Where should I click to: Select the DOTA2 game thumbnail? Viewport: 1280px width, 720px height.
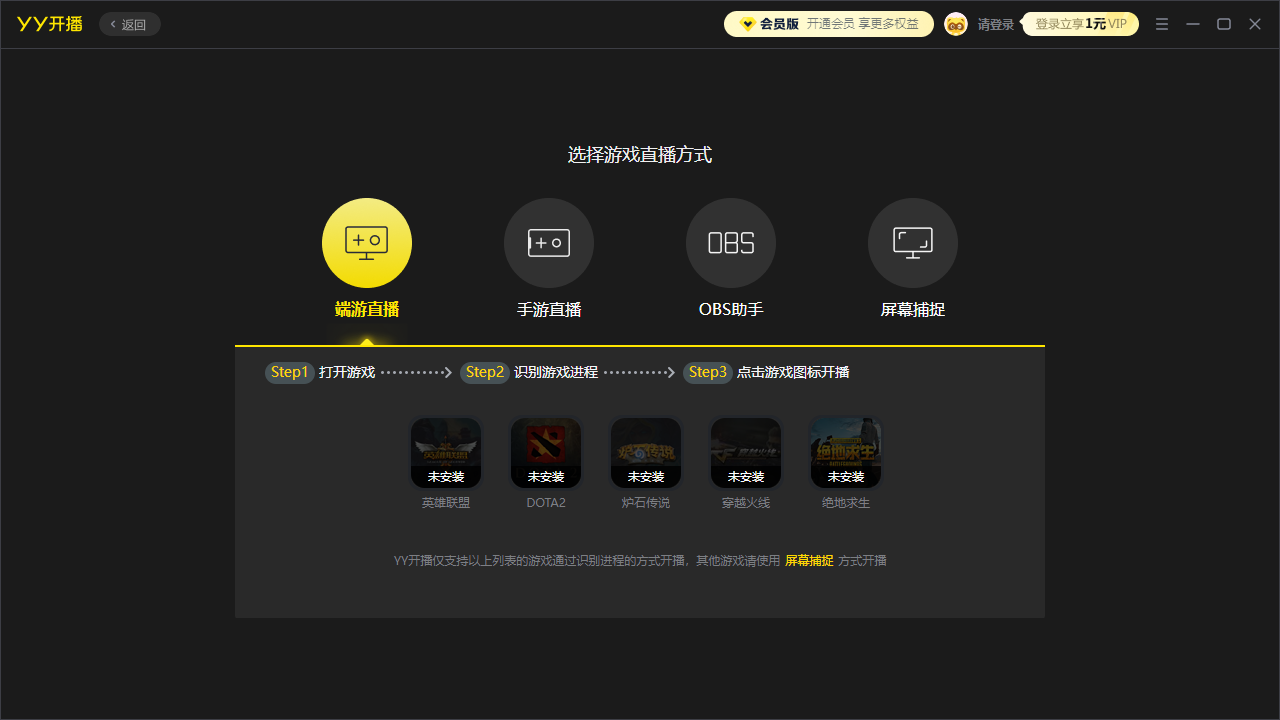pyautogui.click(x=546, y=453)
